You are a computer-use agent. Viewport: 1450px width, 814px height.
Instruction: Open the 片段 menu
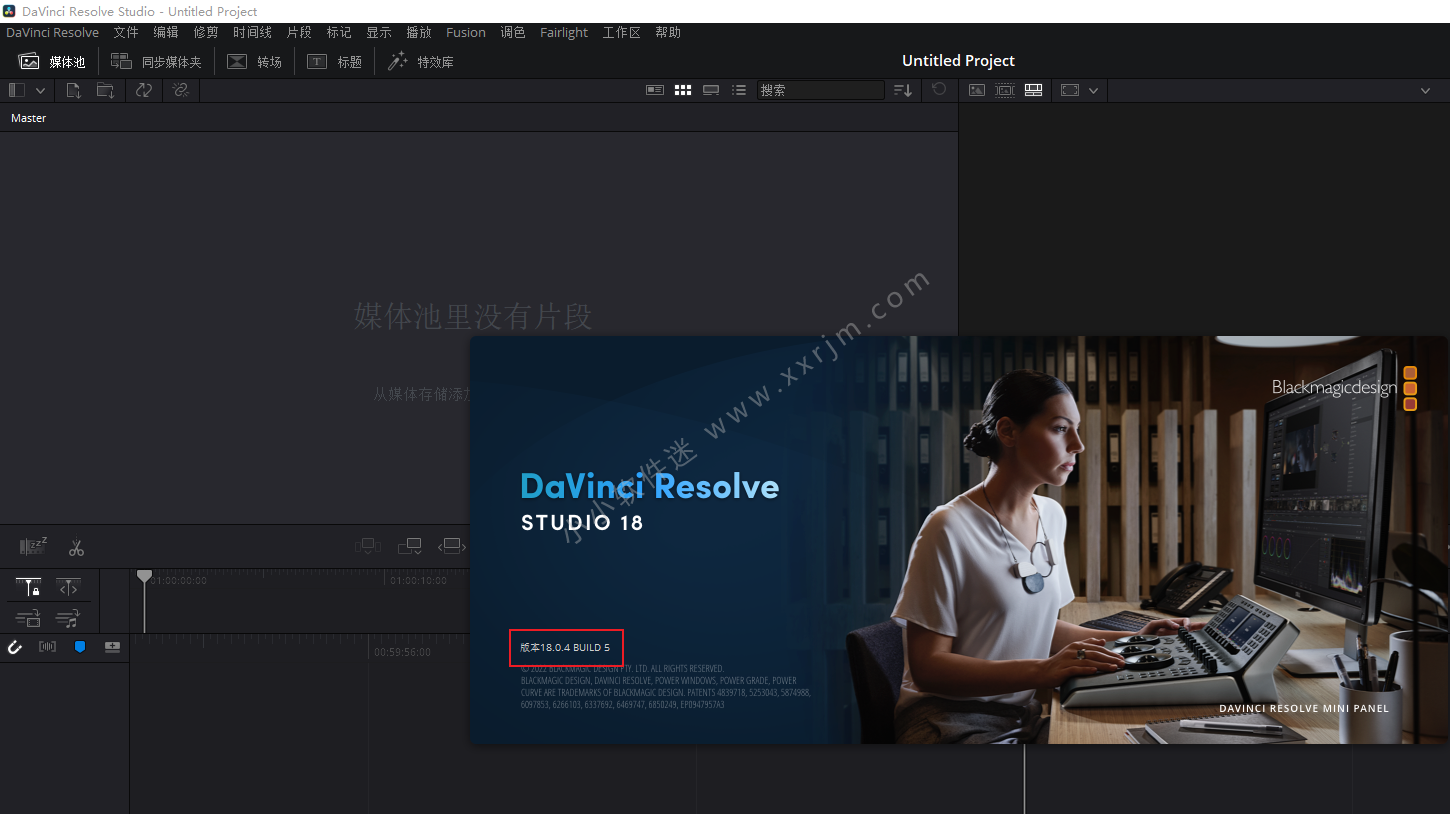[x=299, y=33]
